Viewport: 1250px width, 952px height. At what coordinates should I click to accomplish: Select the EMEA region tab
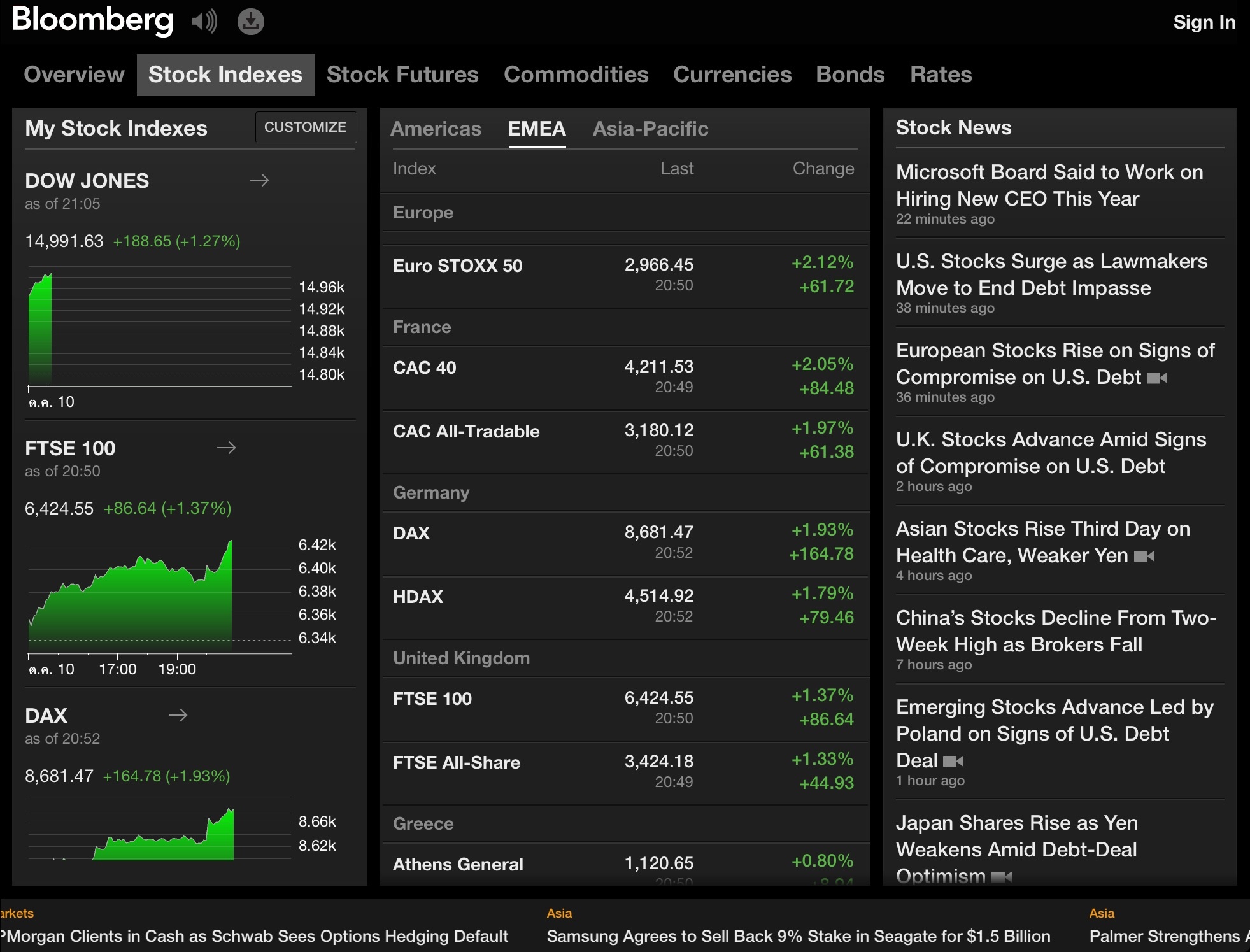click(537, 129)
